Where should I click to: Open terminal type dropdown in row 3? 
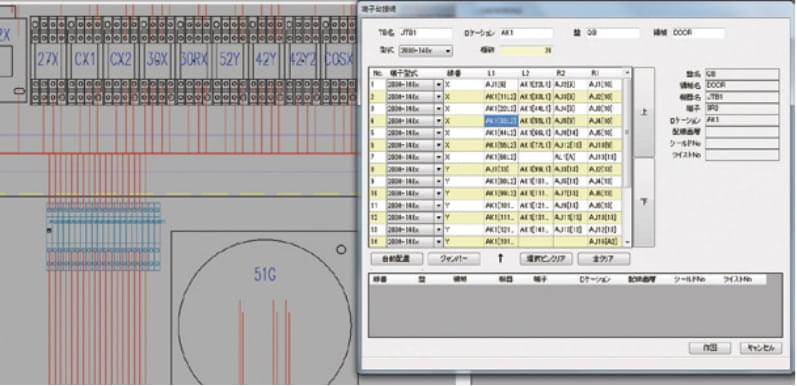(439, 108)
